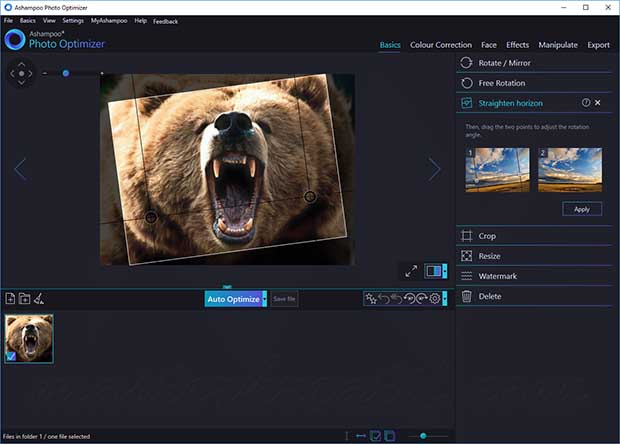Click the double undo-all arrows icon
Screen dimensions: 620x444
pos(397,299)
